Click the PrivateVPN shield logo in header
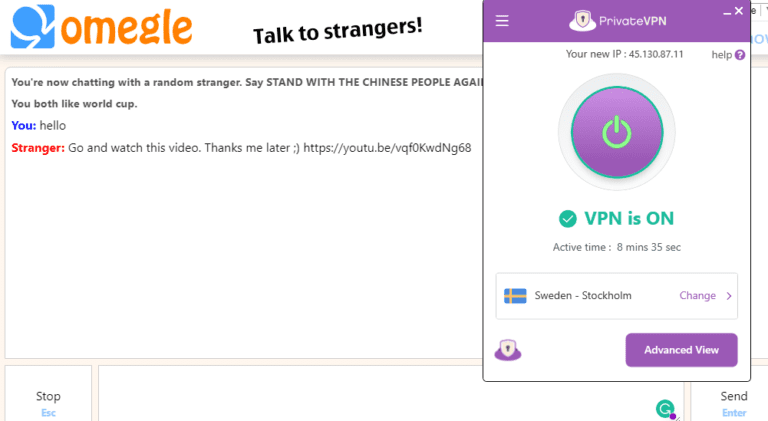 583,20
